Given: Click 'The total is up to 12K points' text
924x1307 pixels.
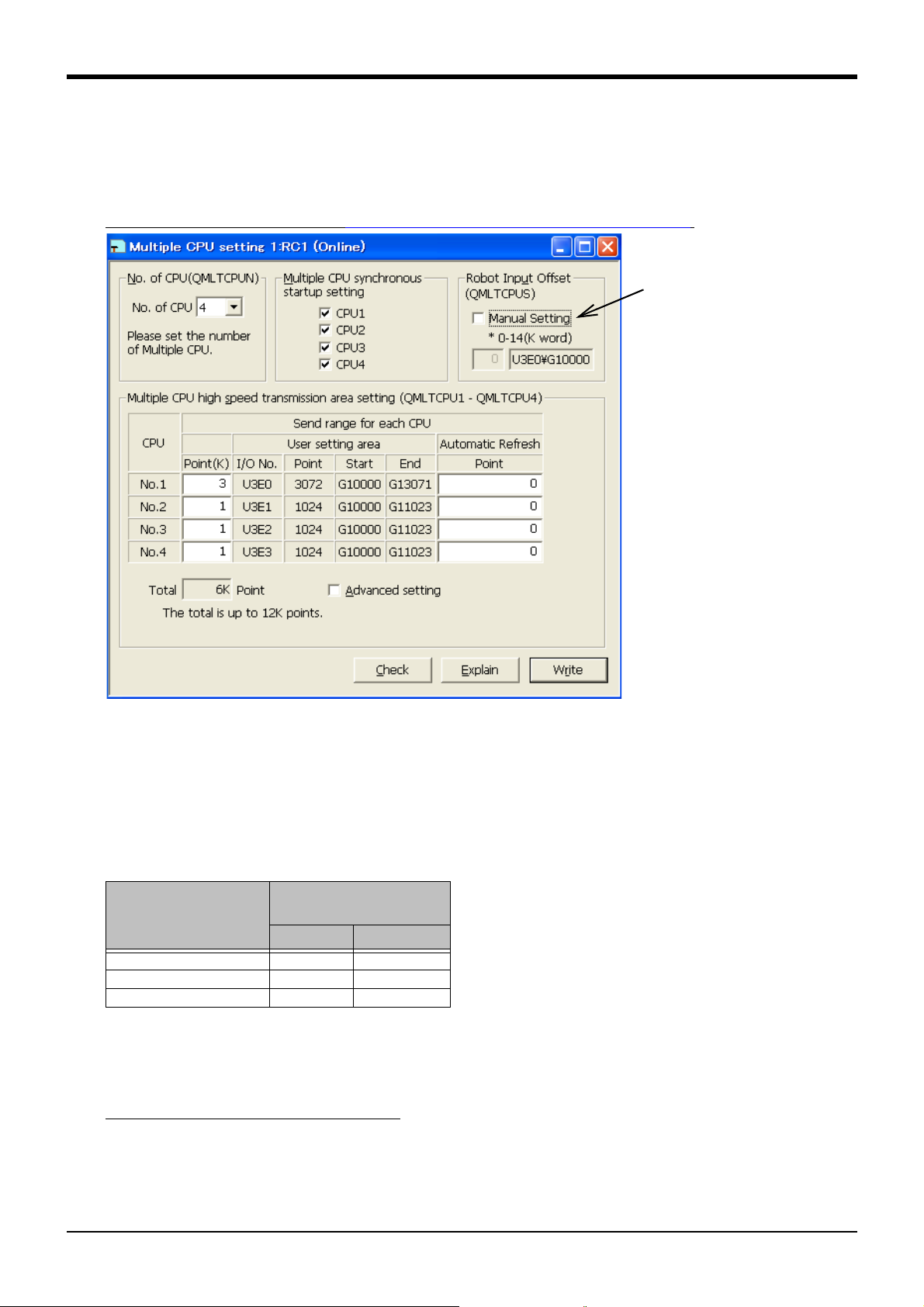Looking at the screenshot, I should click(x=243, y=613).
